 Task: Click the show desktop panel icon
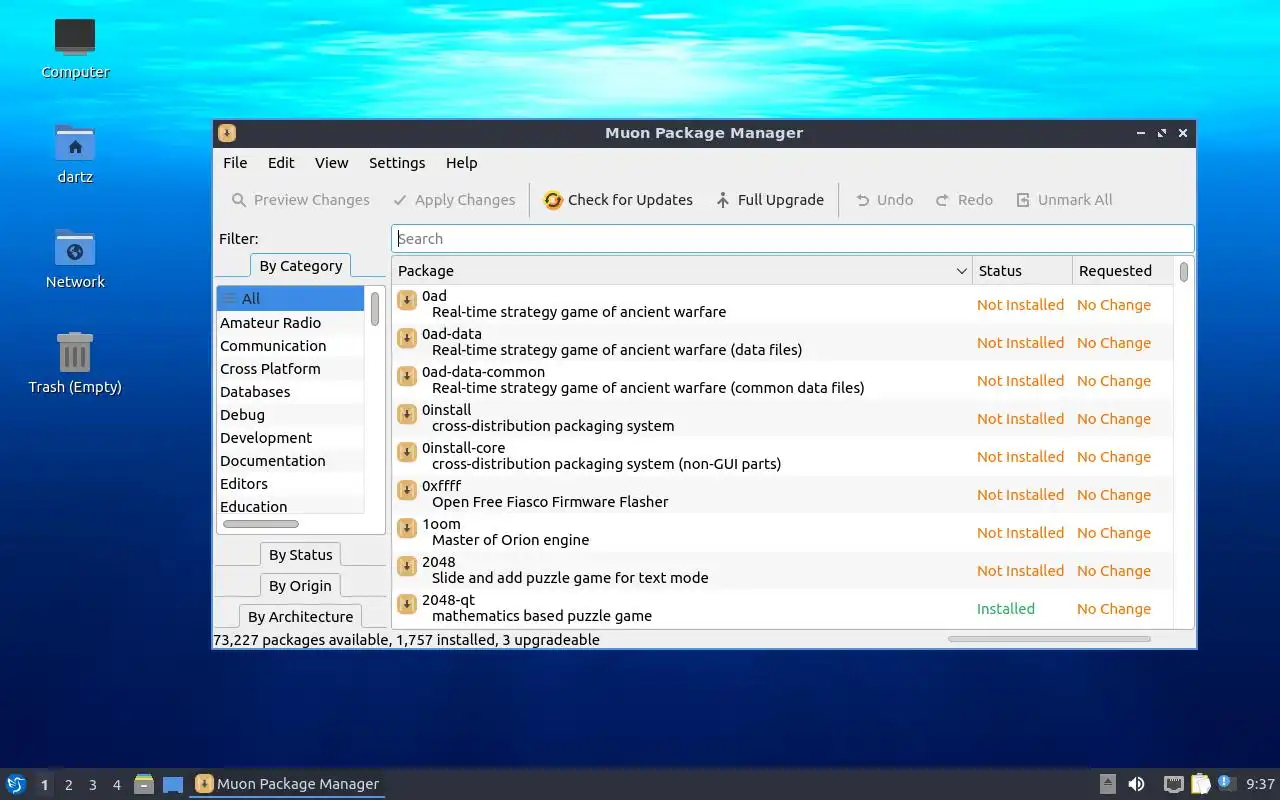173,784
